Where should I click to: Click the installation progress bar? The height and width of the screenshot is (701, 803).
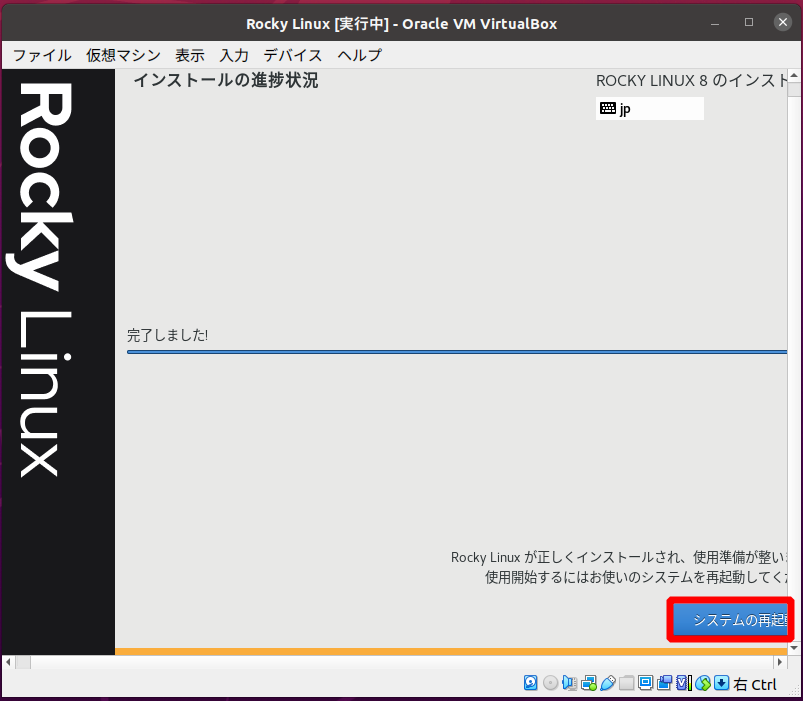coord(457,352)
